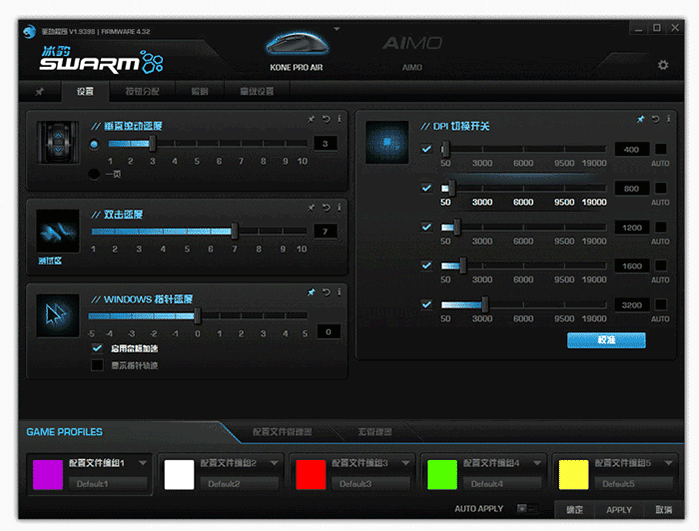Click the pin tab icon left of 设置

(40, 91)
